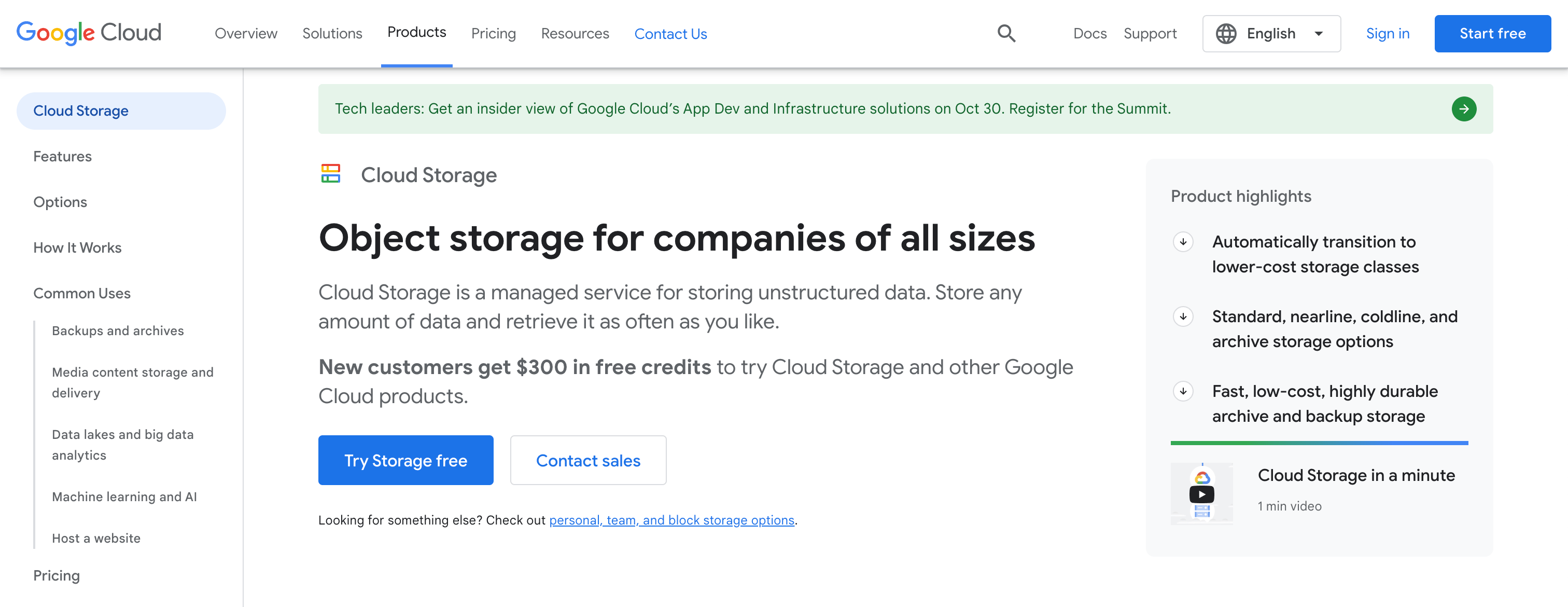Open the 'Cloud Storage in a minute' title
This screenshot has height=607, width=1568.
click(x=1356, y=475)
